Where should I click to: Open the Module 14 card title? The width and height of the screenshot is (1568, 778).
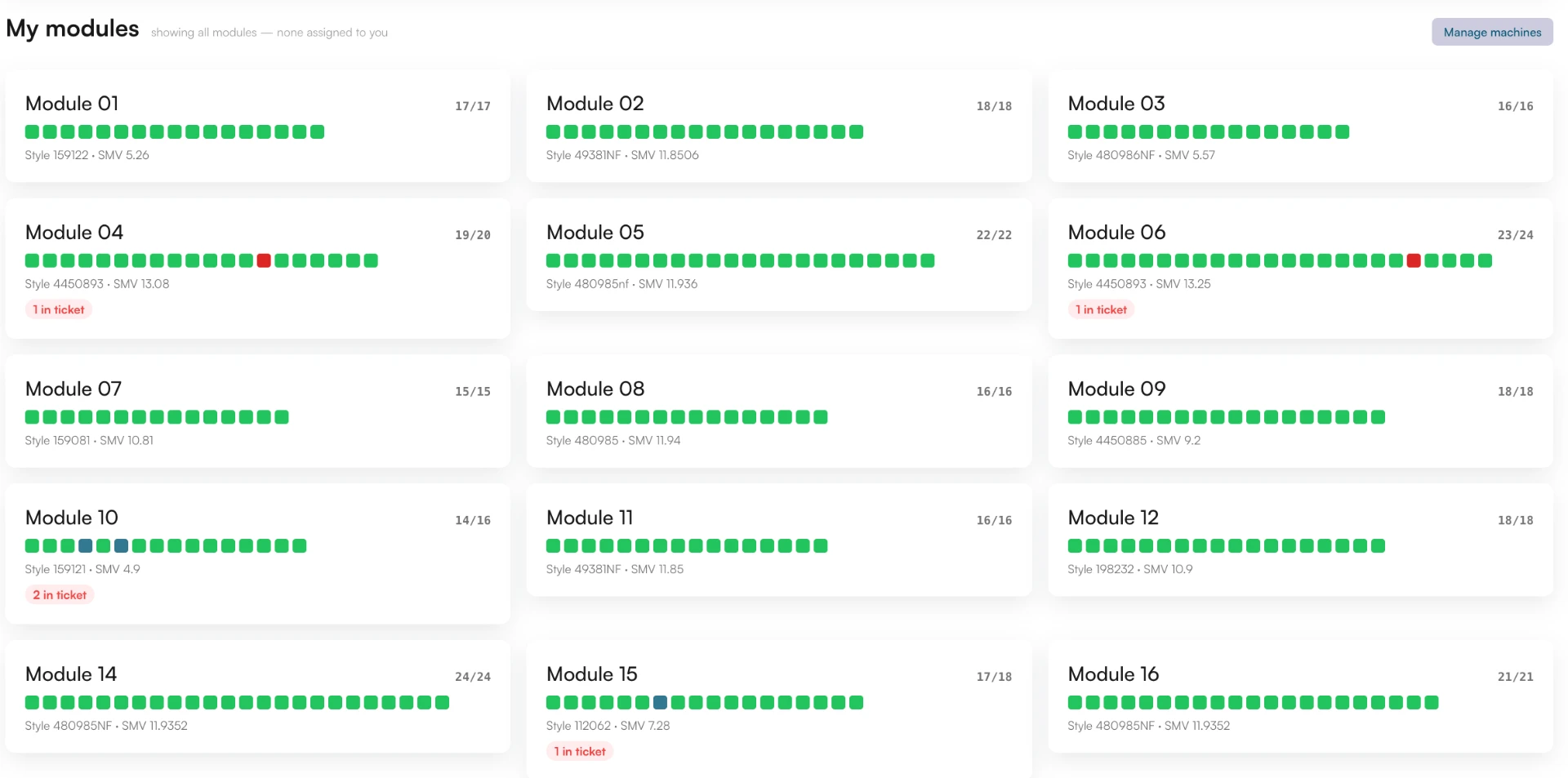coord(71,674)
